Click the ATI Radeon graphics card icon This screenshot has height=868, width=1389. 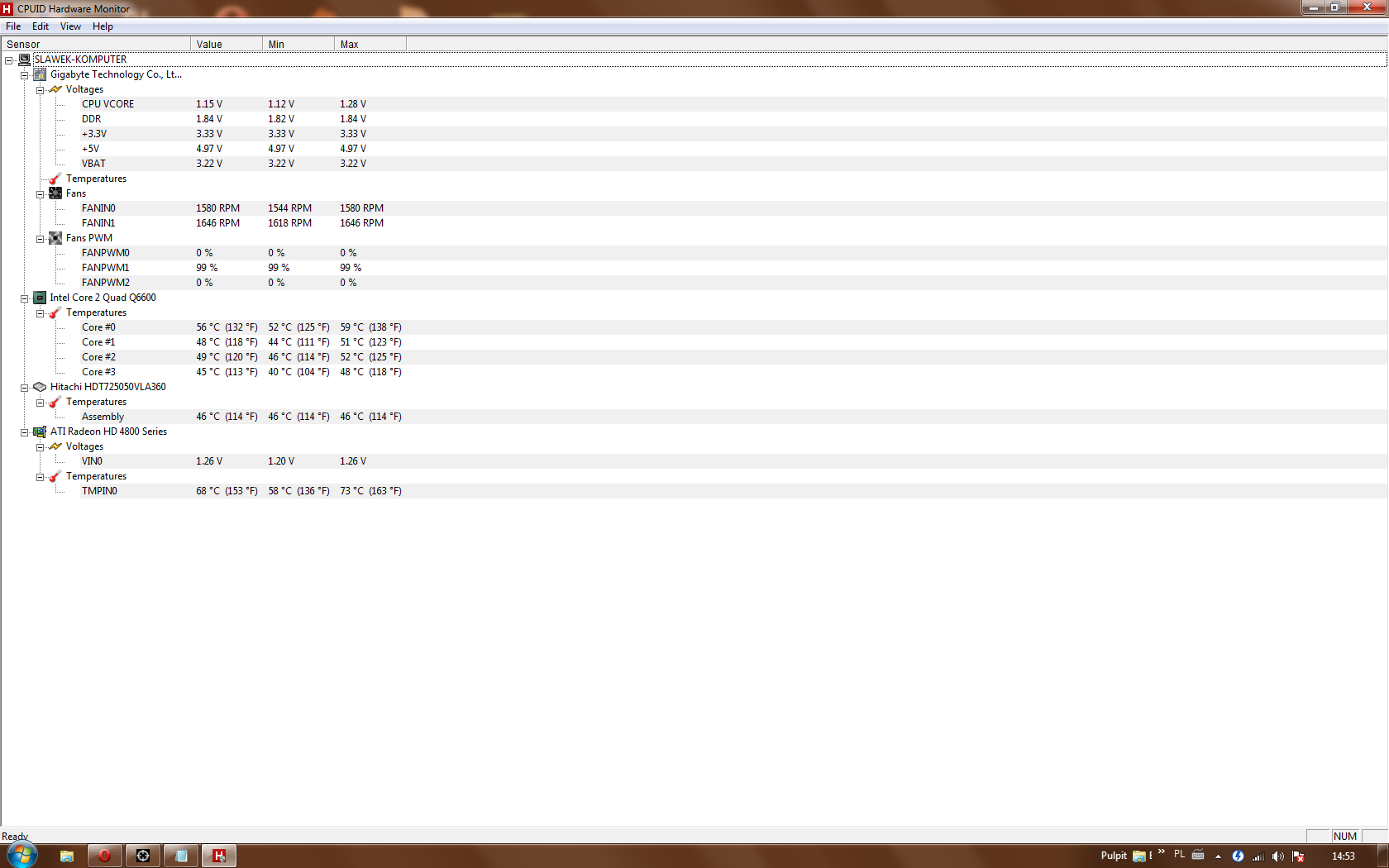40,432
